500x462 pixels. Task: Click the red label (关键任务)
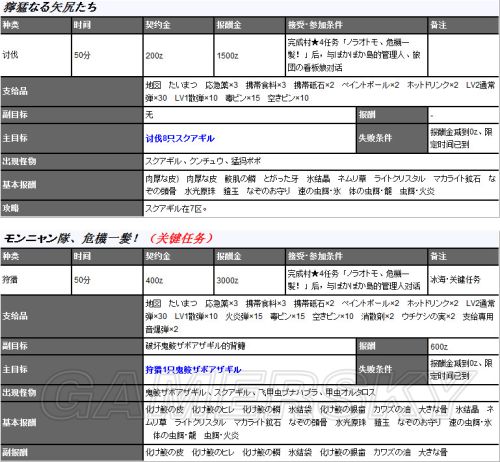[181, 238]
